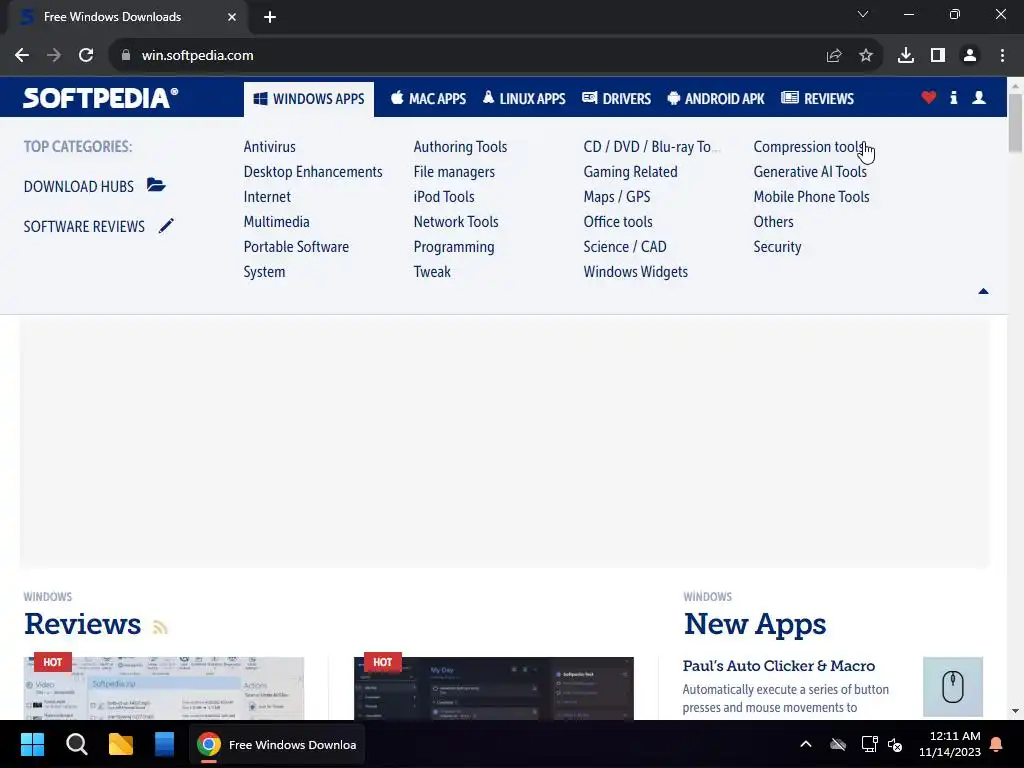Open the notification bell in system tray
1024x768 pixels.
tap(997, 744)
